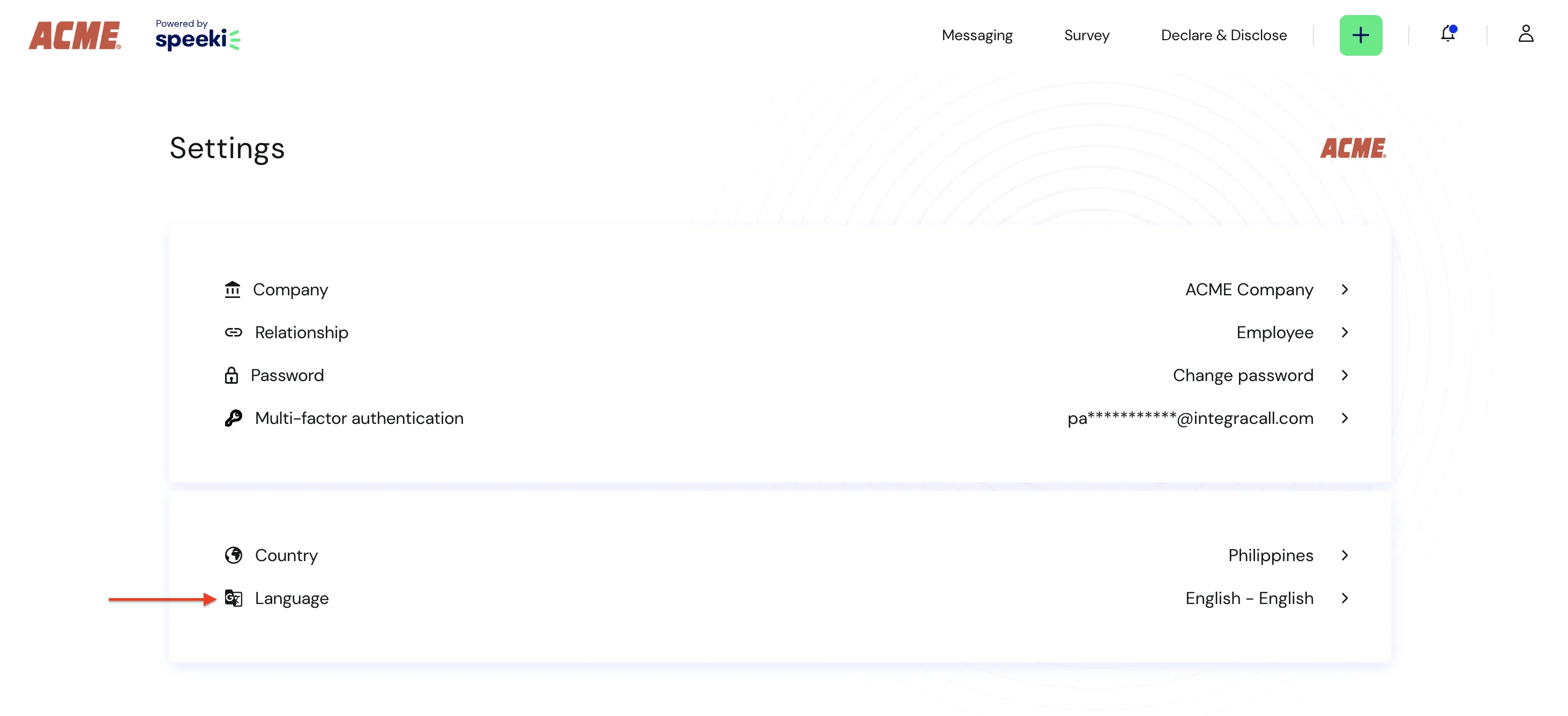Open the user profile icon
This screenshot has width=1568, height=716.
[1525, 33]
